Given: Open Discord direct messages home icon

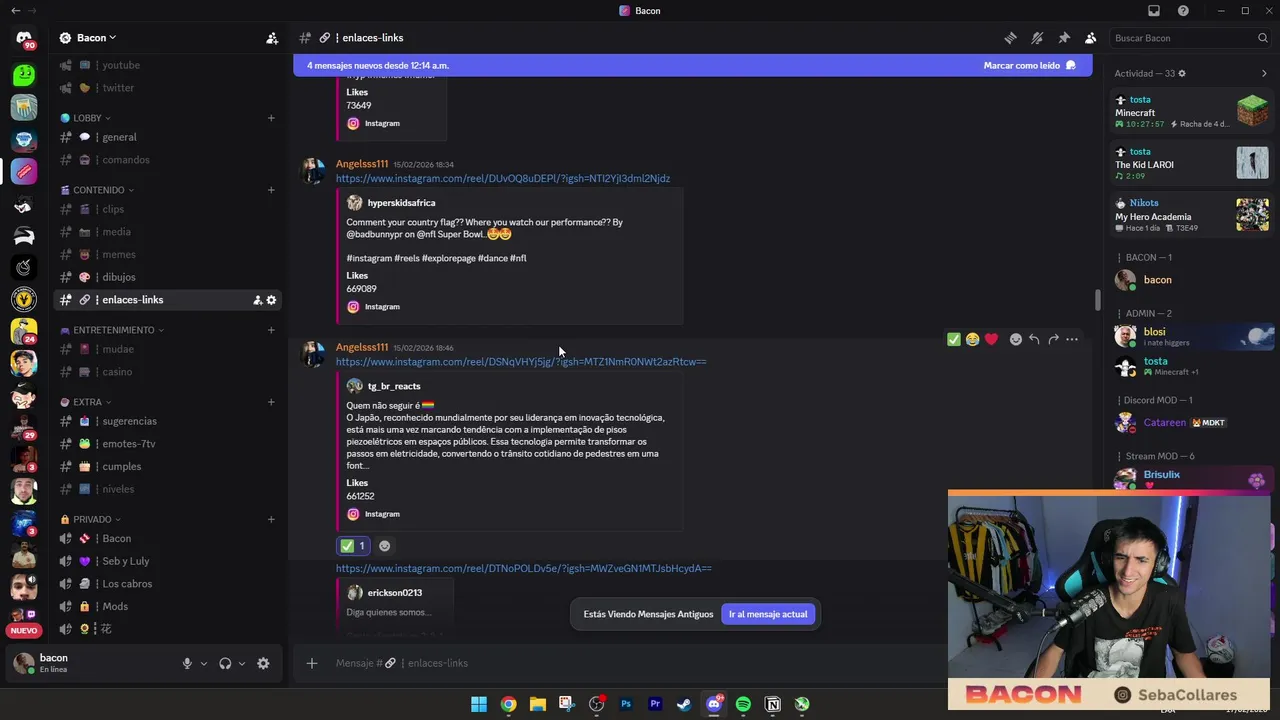Looking at the screenshot, I should (24, 38).
